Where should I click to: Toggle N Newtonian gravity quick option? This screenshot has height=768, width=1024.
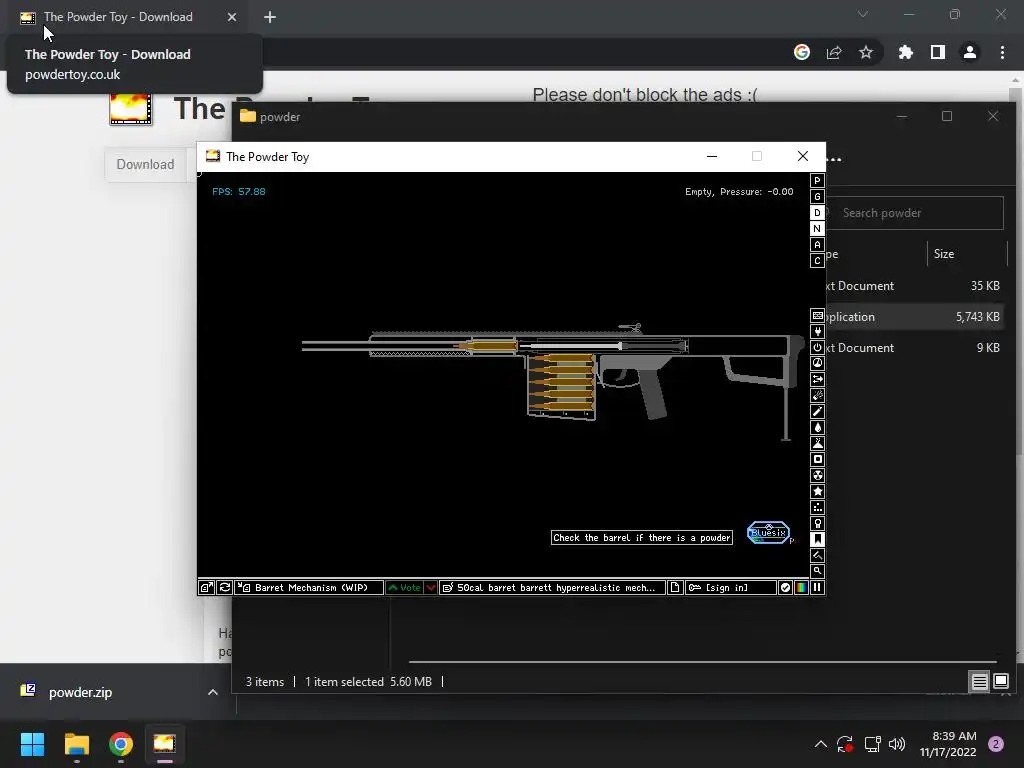(x=817, y=229)
